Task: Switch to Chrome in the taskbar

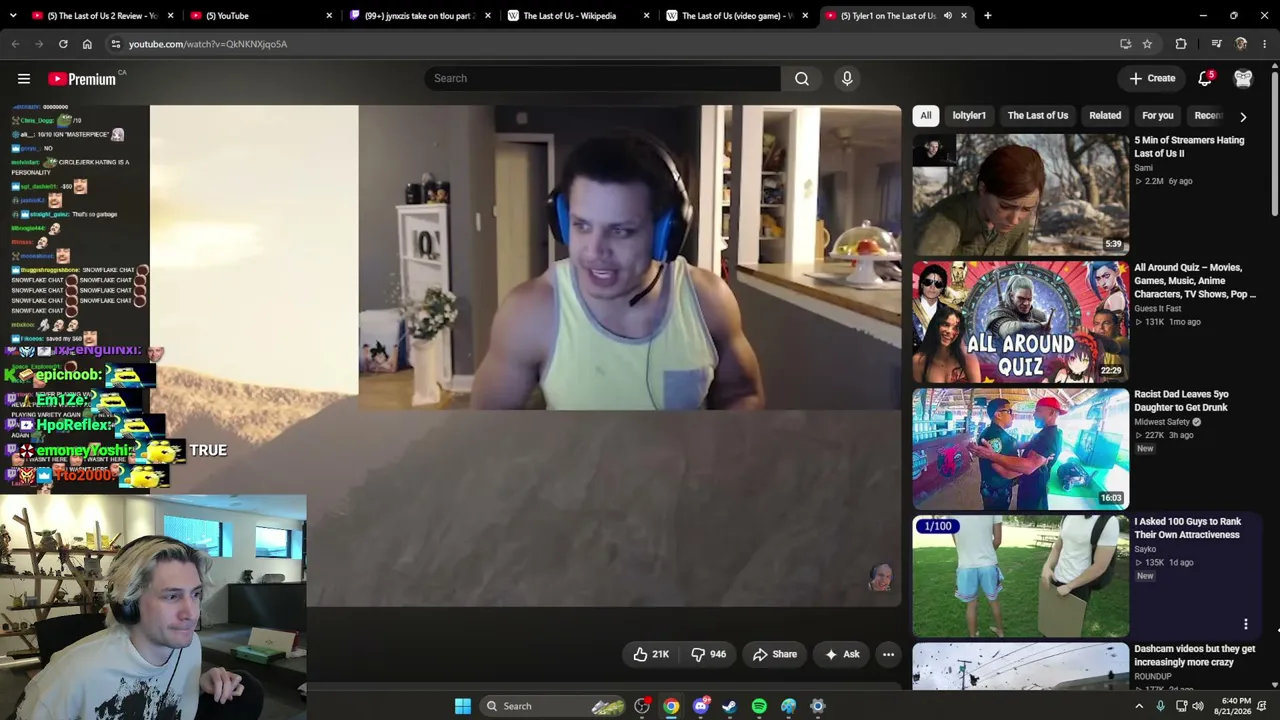Action: 671,706
